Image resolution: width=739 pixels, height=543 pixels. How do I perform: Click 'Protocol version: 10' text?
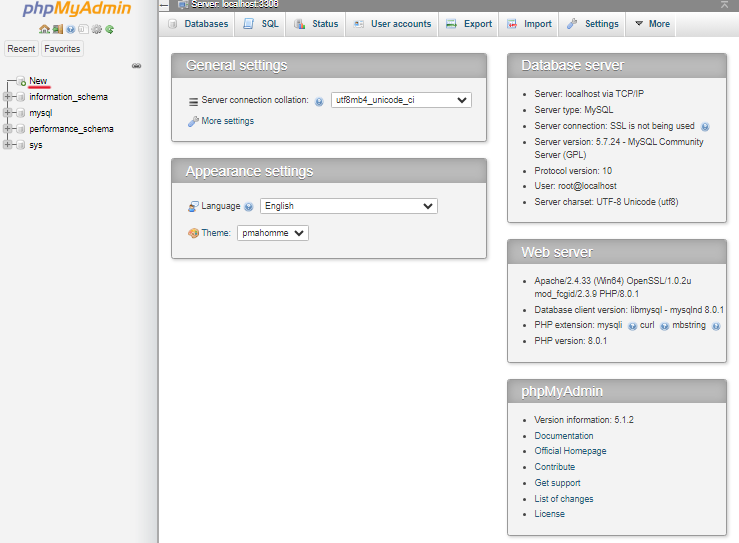click(573, 171)
